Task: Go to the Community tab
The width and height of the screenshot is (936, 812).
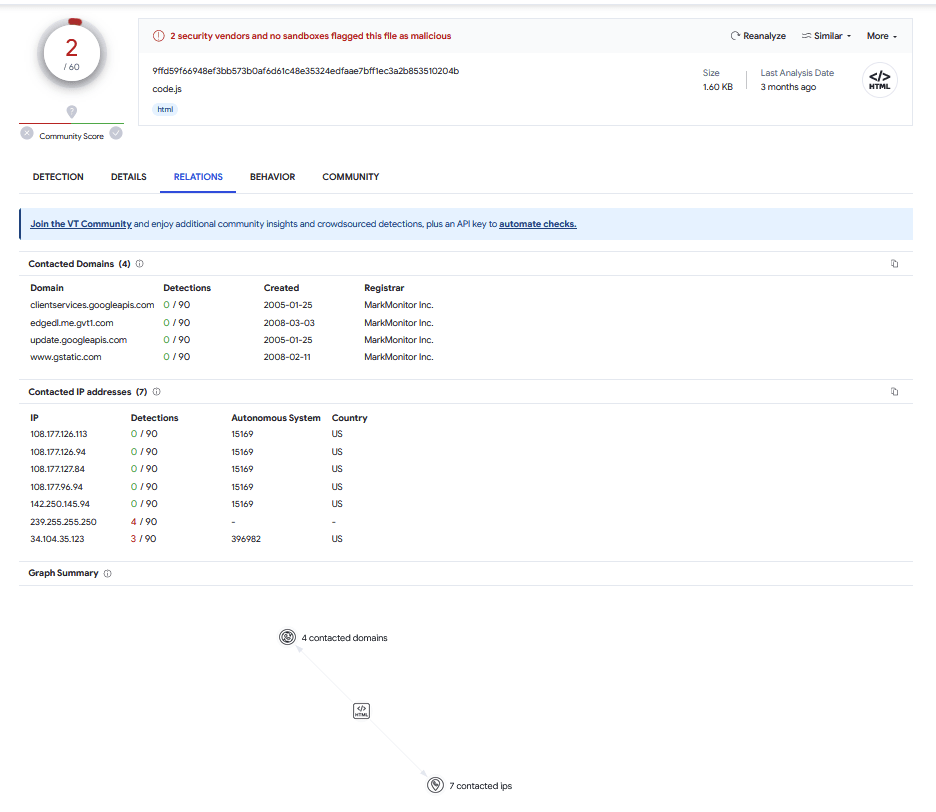Action: point(350,177)
